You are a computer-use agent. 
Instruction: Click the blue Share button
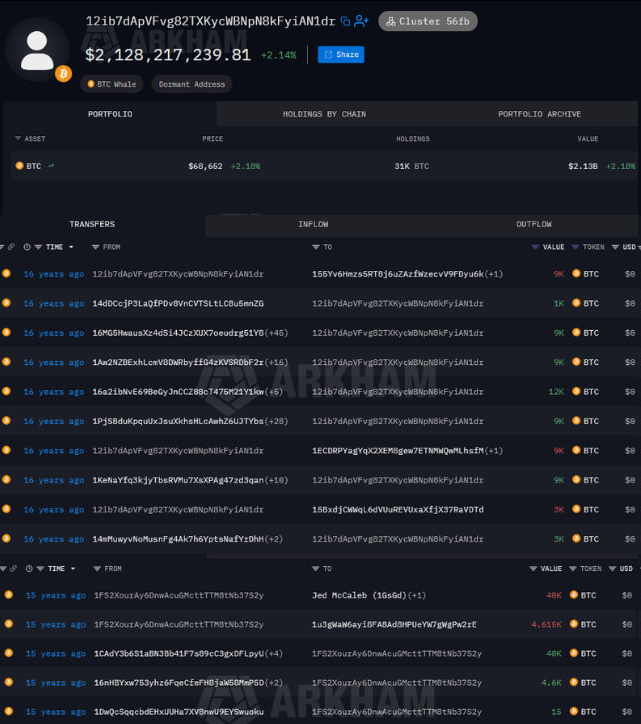pyautogui.click(x=341, y=54)
